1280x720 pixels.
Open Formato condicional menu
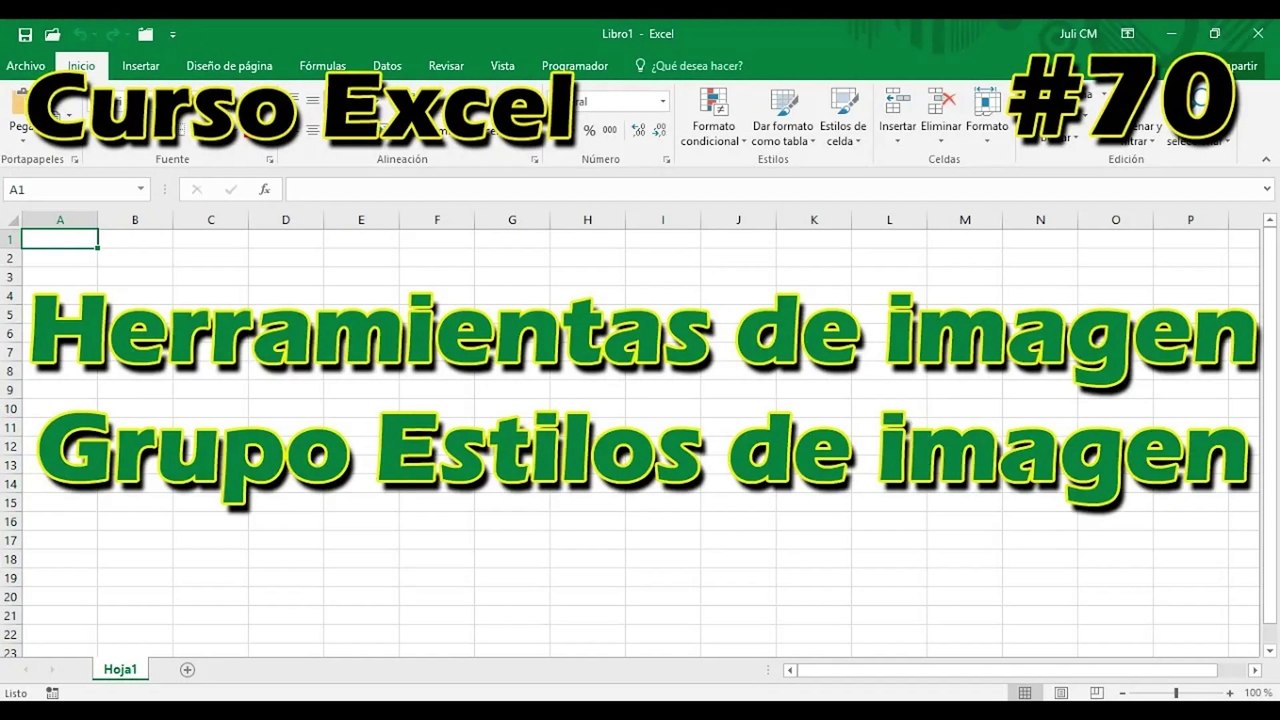point(714,118)
